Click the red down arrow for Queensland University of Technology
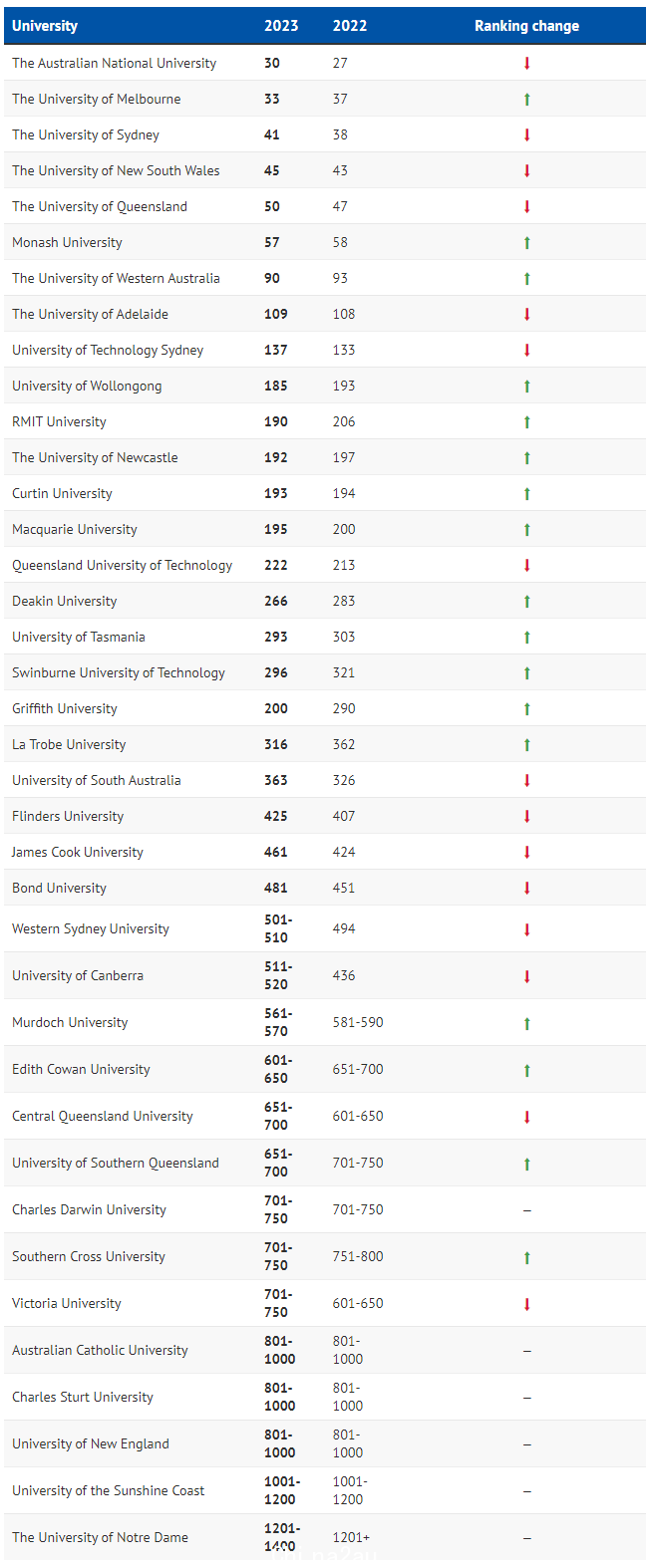This screenshot has height=1568, width=648. click(x=527, y=565)
